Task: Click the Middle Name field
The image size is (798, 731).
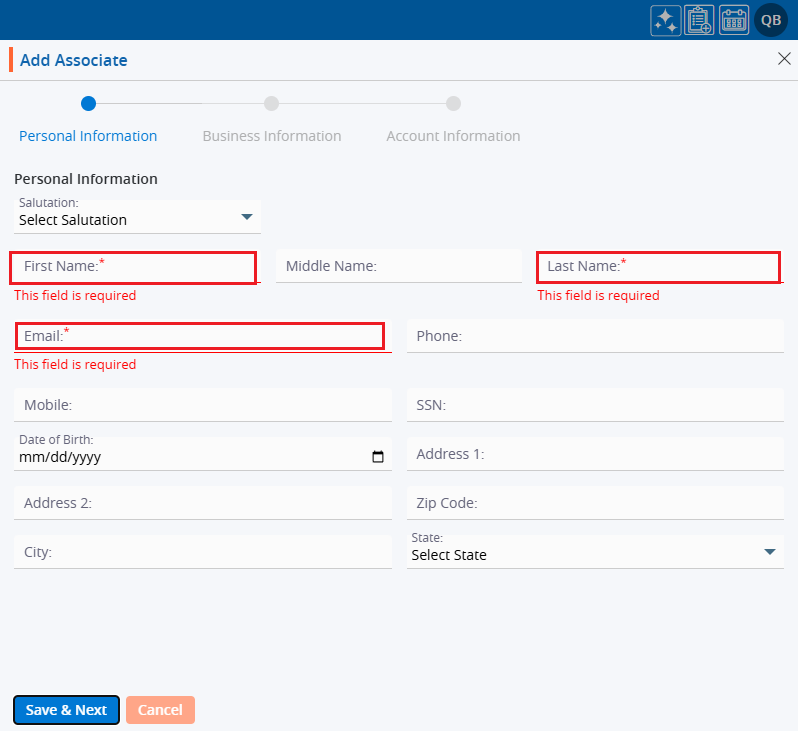Action: tap(399, 267)
